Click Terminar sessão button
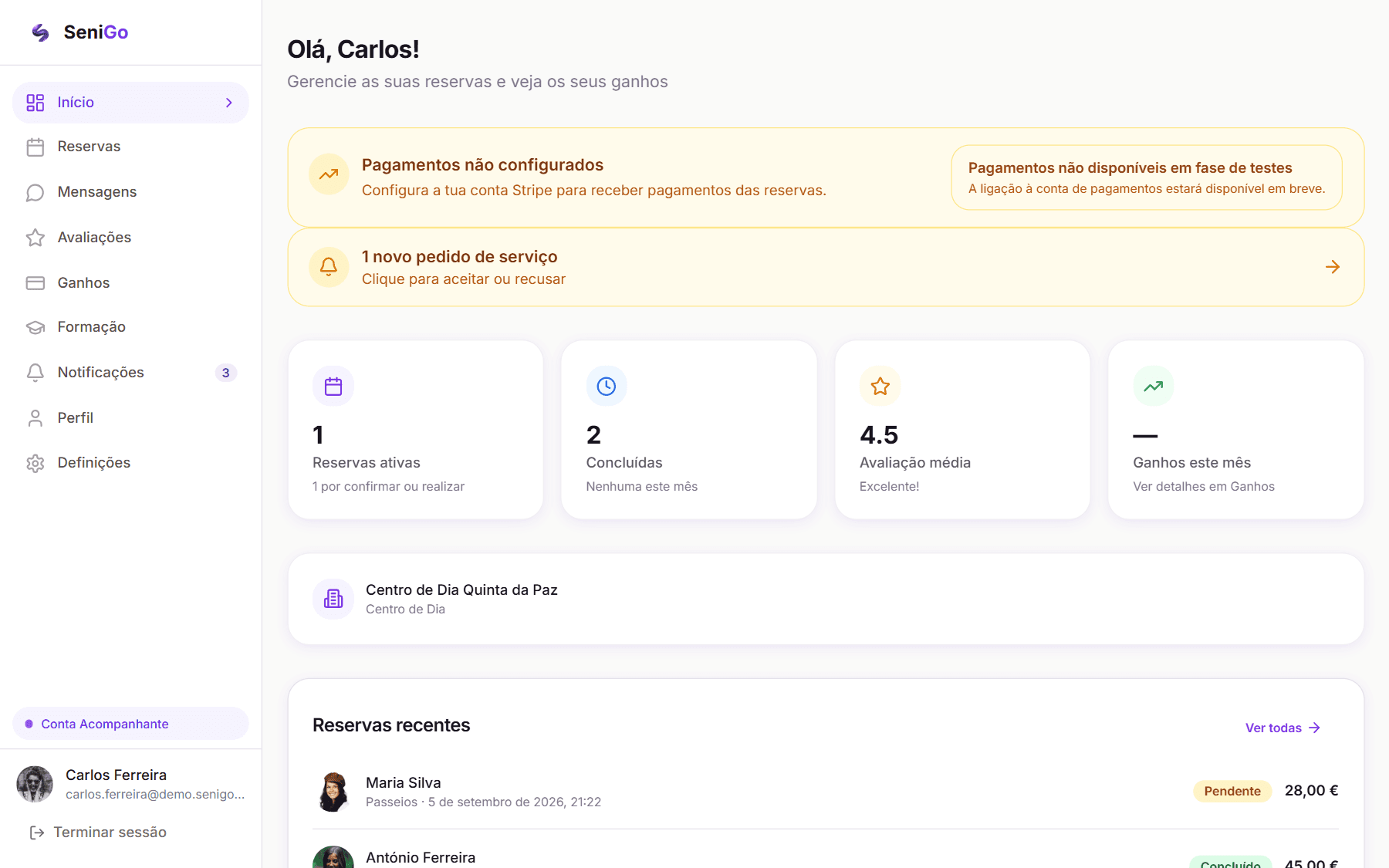This screenshot has height=868, width=1389. click(x=98, y=833)
